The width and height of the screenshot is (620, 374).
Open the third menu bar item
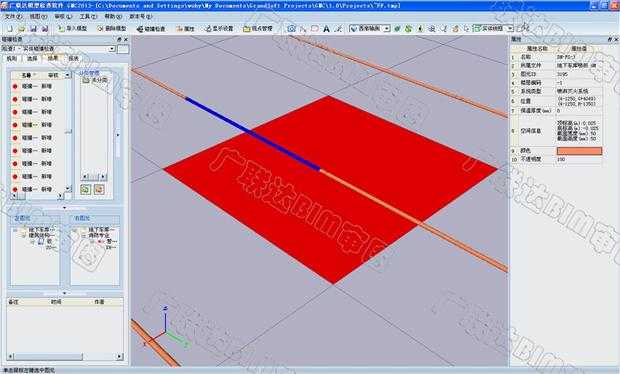63,17
